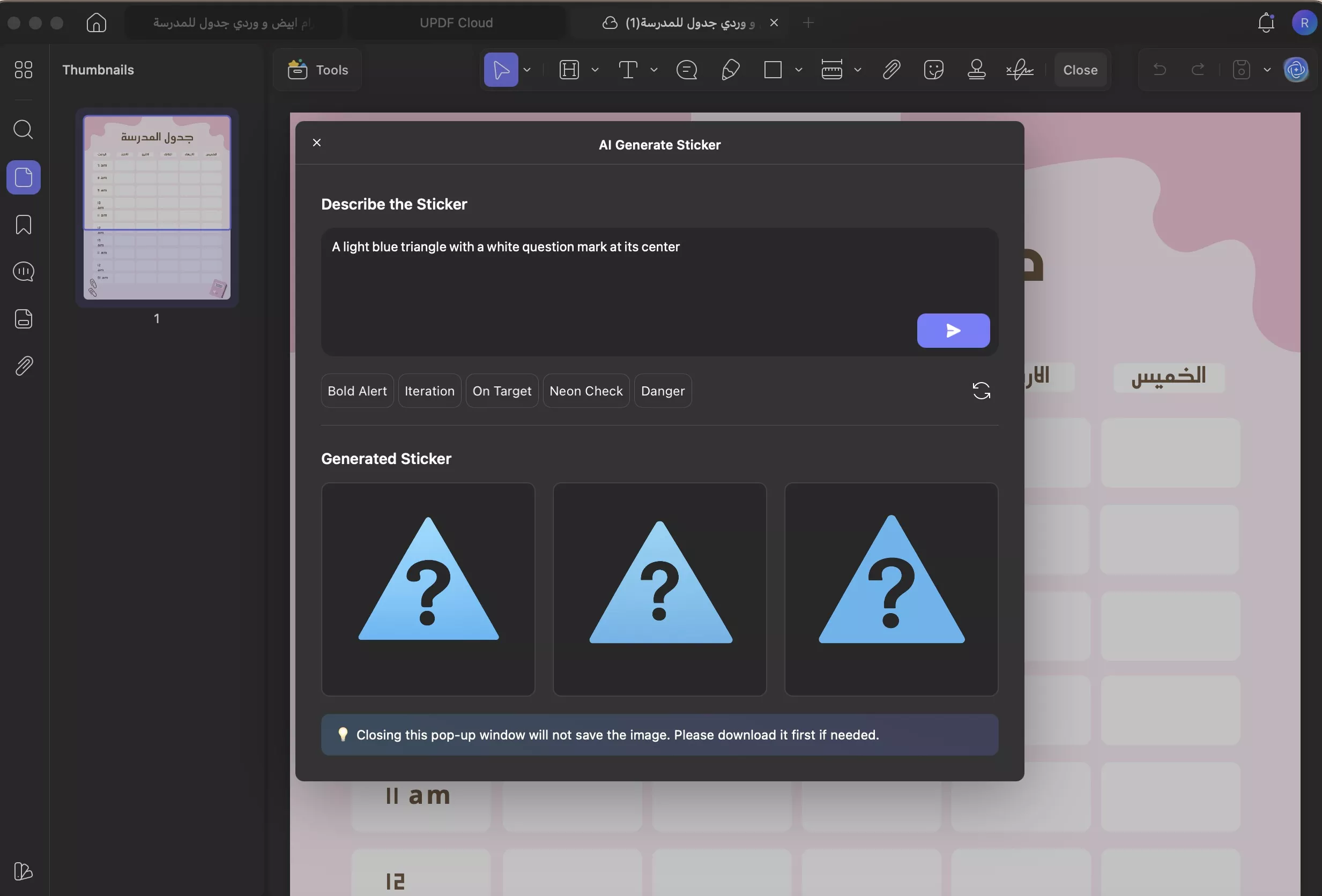Switch to the UPDF Cloud tab
The height and width of the screenshot is (896, 1322).
[x=456, y=23]
